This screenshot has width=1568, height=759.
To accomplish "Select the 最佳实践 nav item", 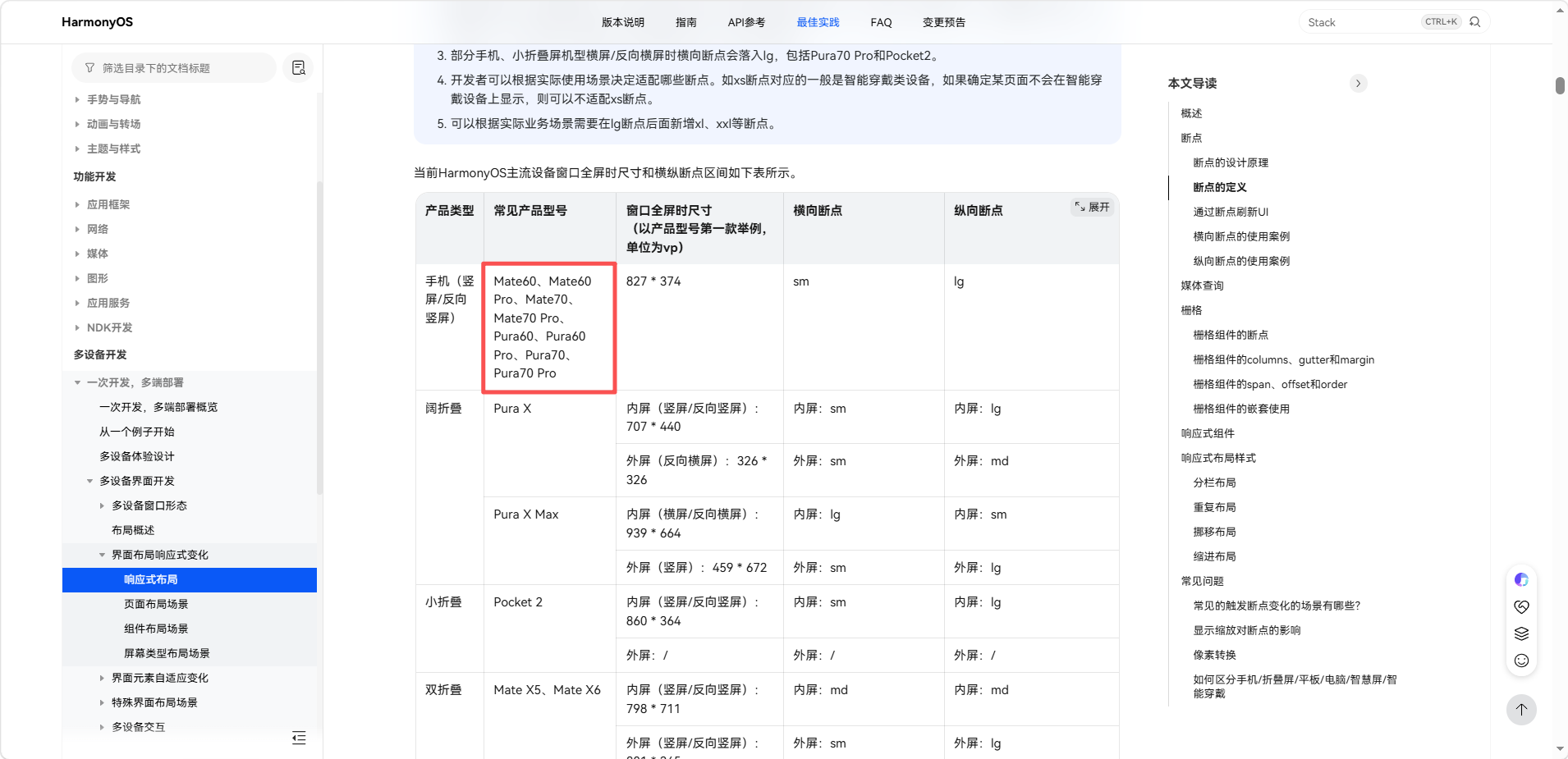I will pos(818,22).
